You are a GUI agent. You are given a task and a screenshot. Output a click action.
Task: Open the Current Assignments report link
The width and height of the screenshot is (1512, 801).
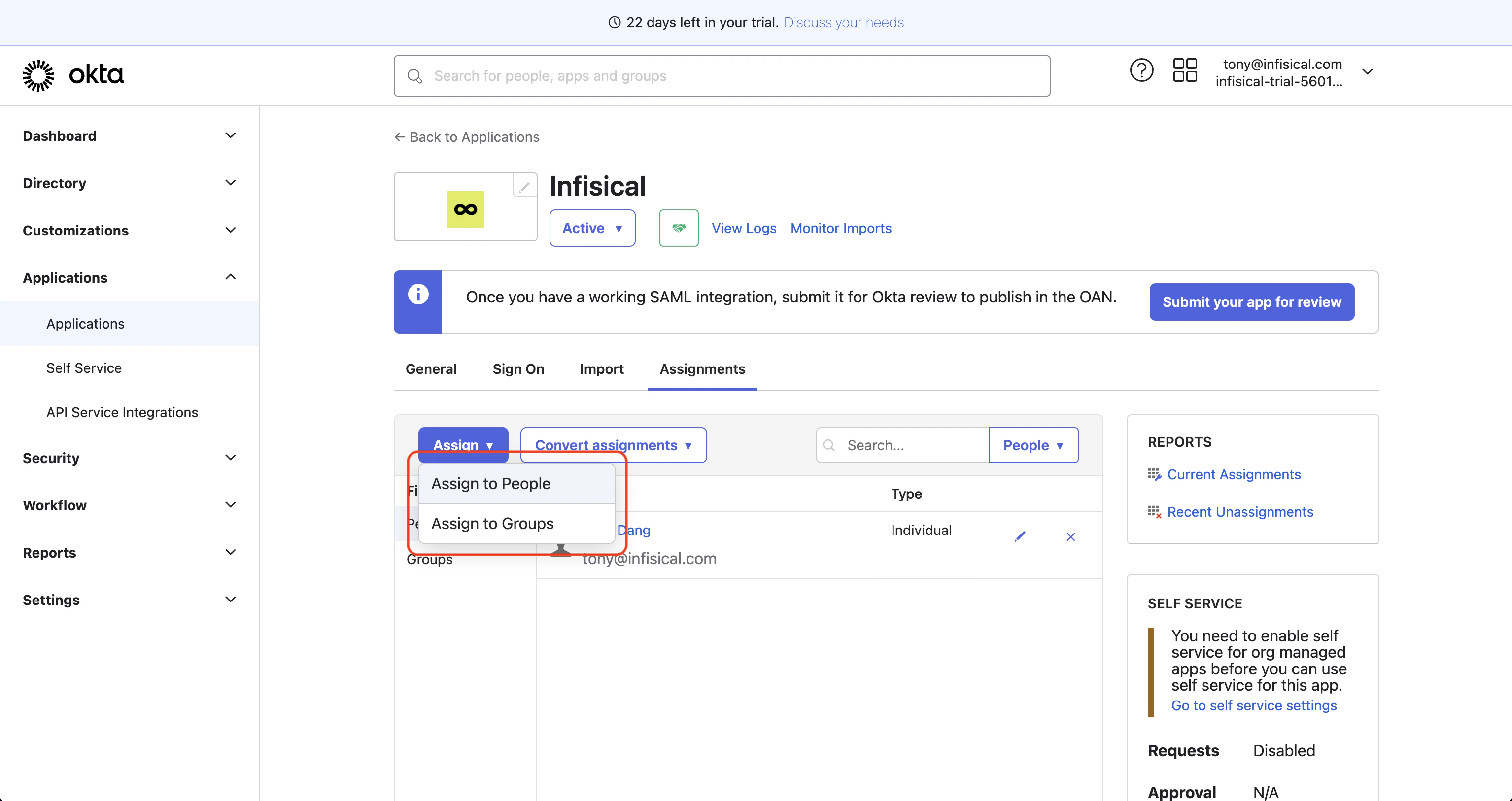pos(1234,474)
